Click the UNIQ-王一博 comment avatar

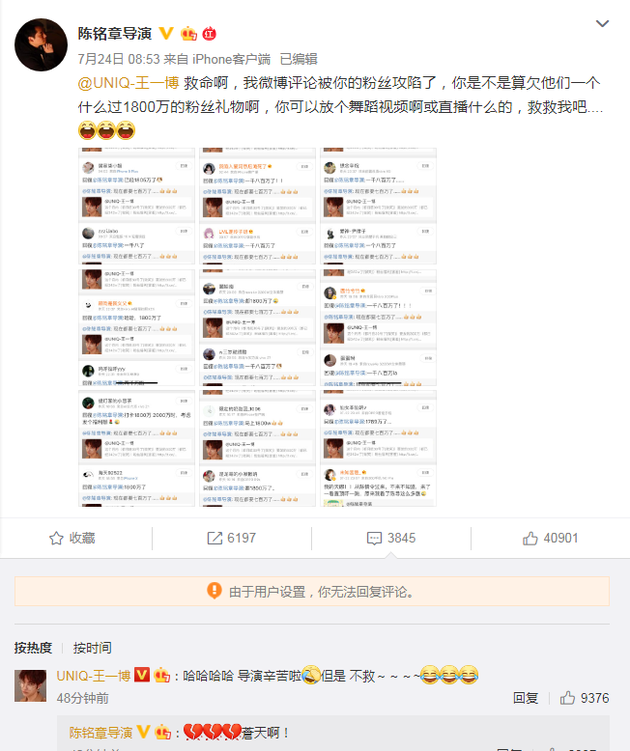coord(31,686)
